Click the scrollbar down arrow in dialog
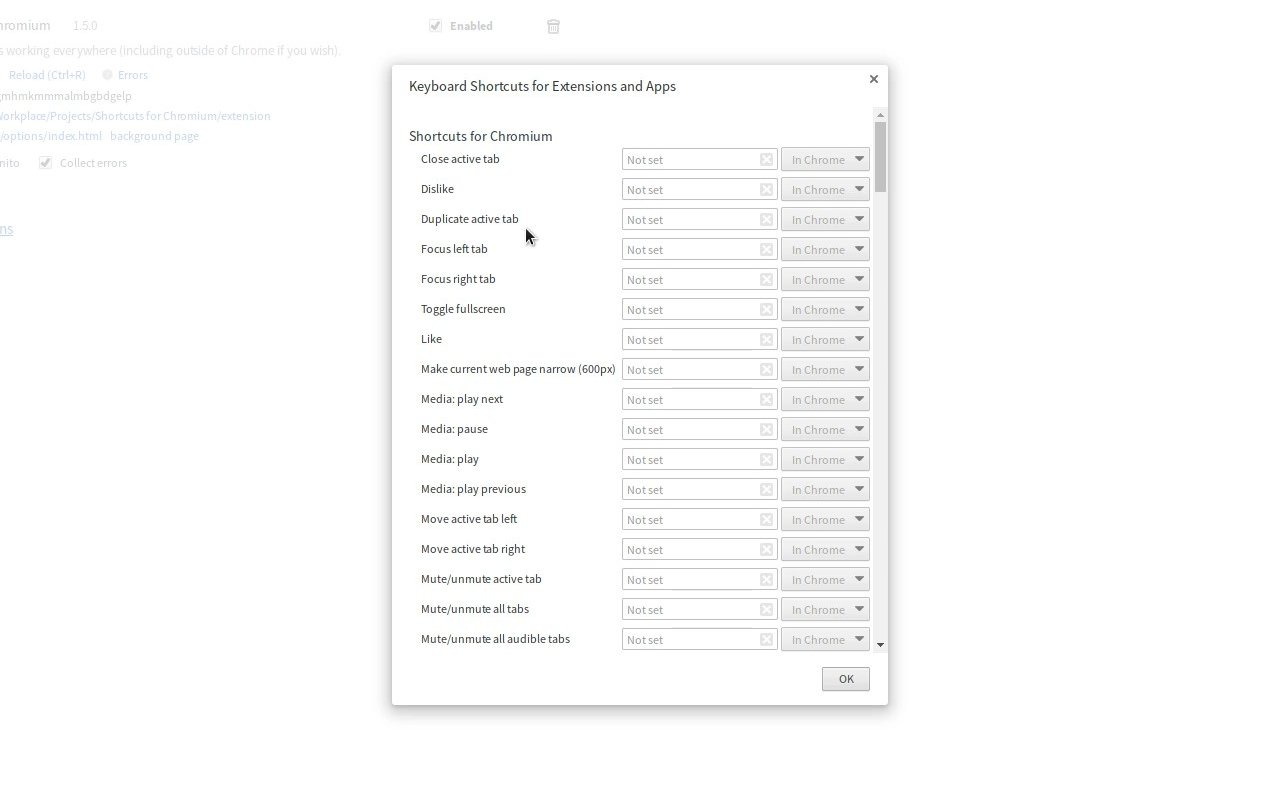This screenshot has width=1280, height=800. pos(880,645)
